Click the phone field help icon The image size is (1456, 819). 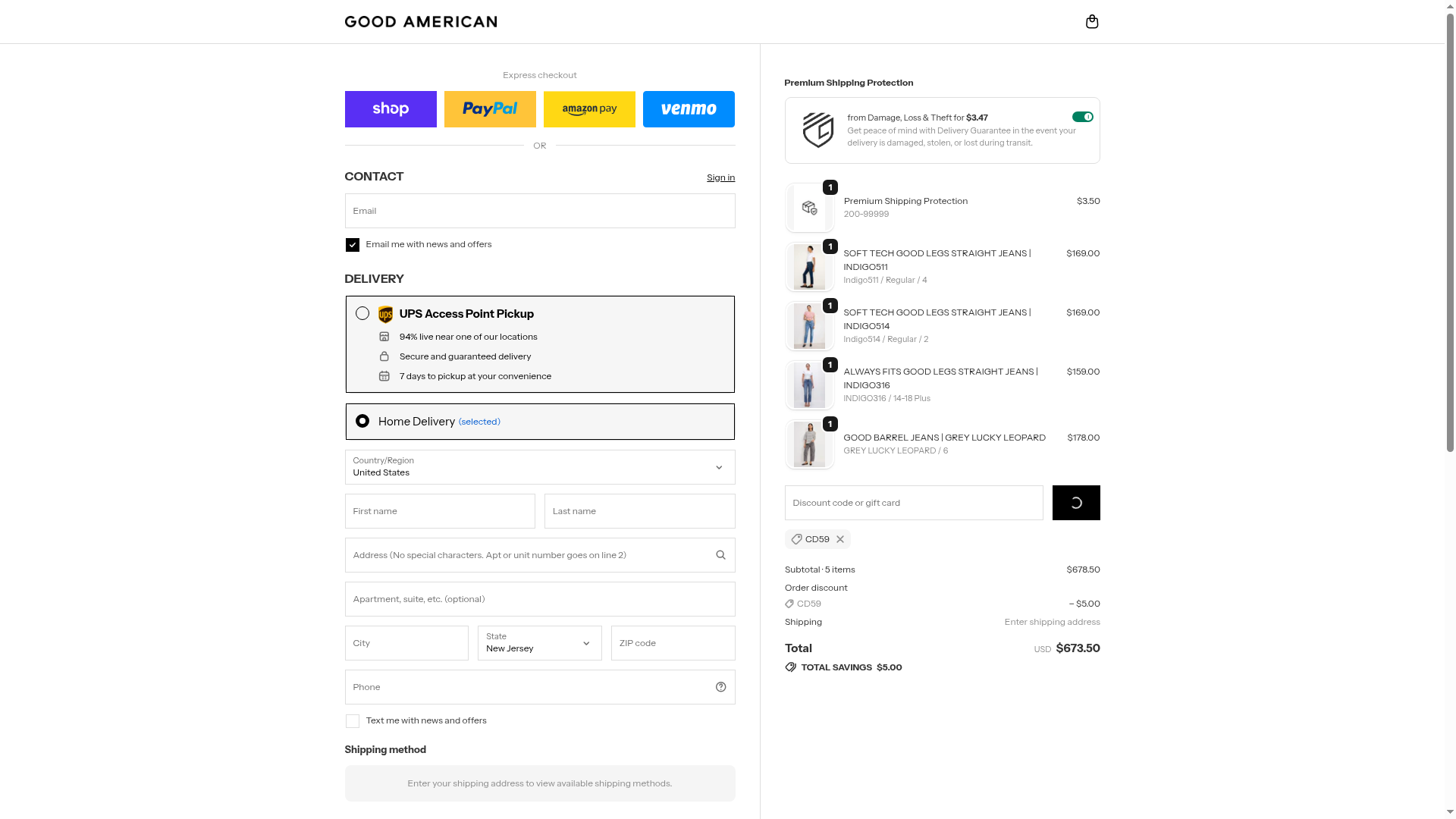(720, 687)
